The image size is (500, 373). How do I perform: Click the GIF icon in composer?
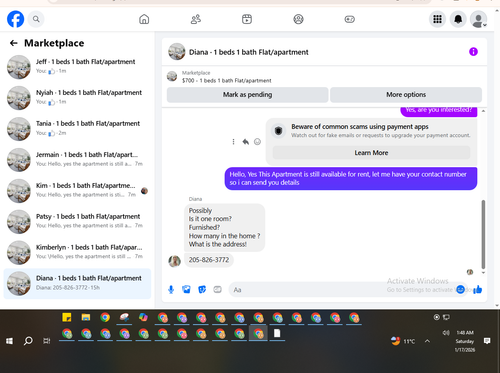pos(217,289)
